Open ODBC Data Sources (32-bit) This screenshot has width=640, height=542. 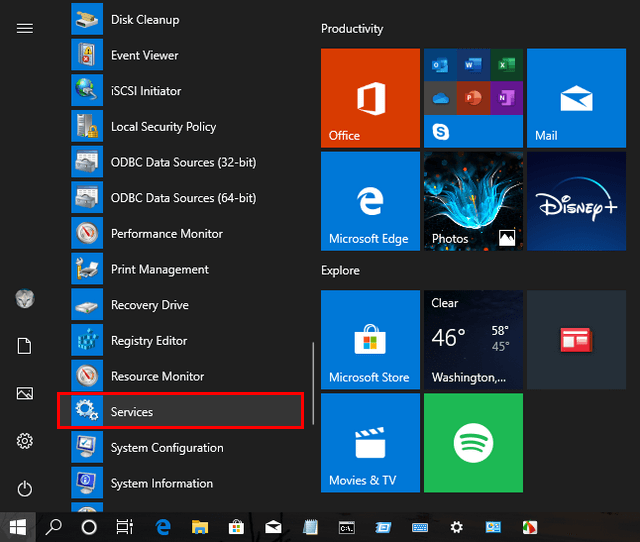tap(186, 162)
